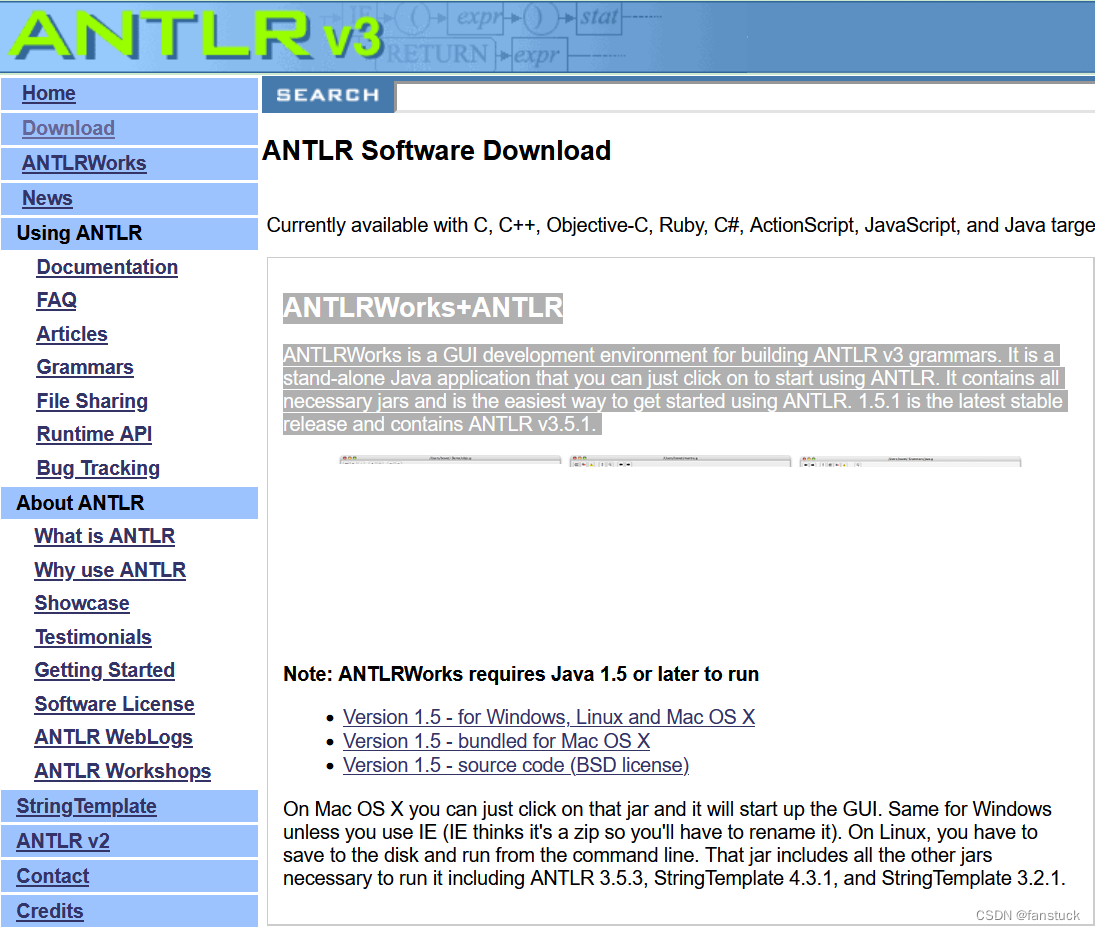The width and height of the screenshot is (1095, 930).
Task: Switch to the StringTemplate section
Action: pos(86,806)
